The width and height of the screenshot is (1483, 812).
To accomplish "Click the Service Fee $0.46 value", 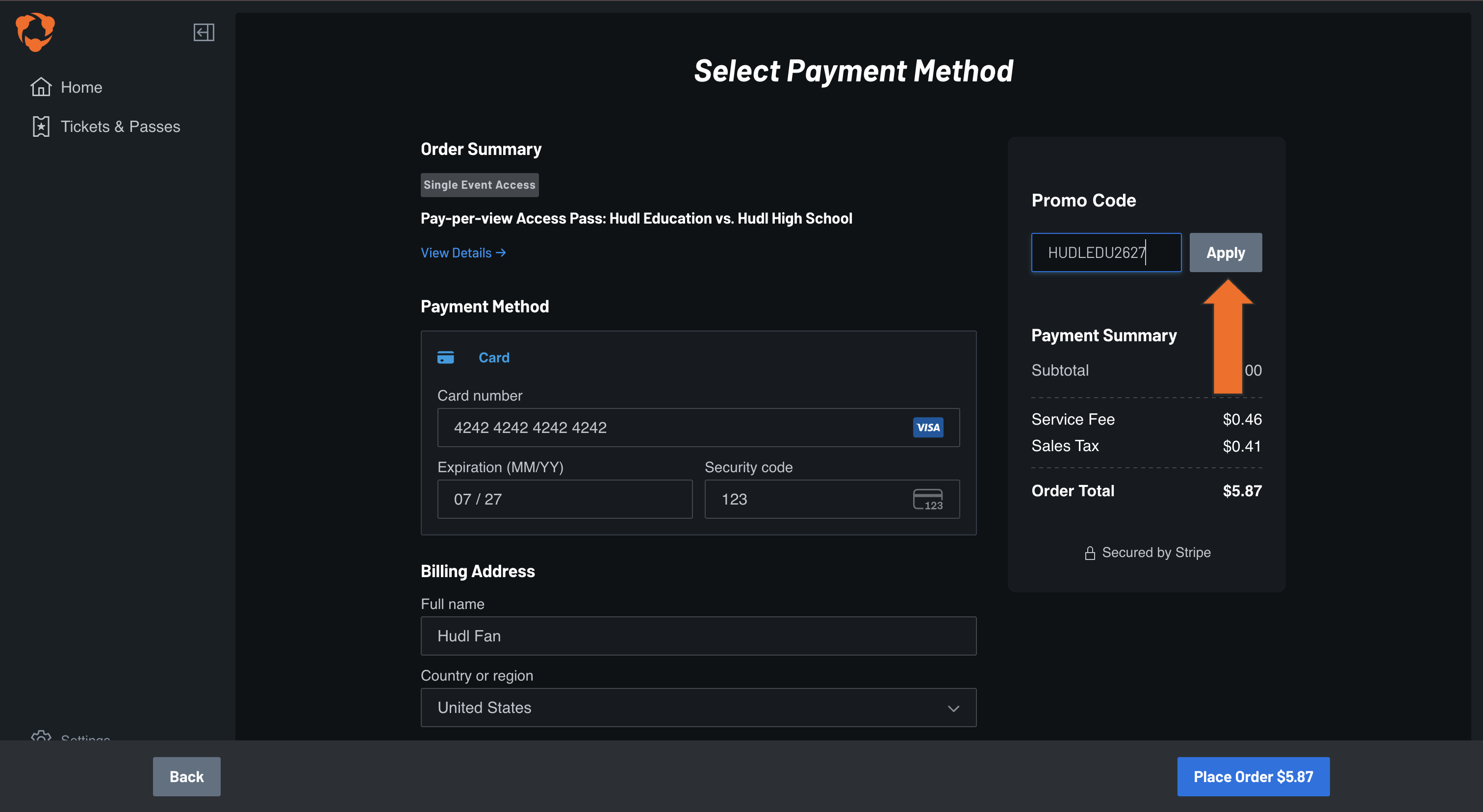I will pos(1242,420).
